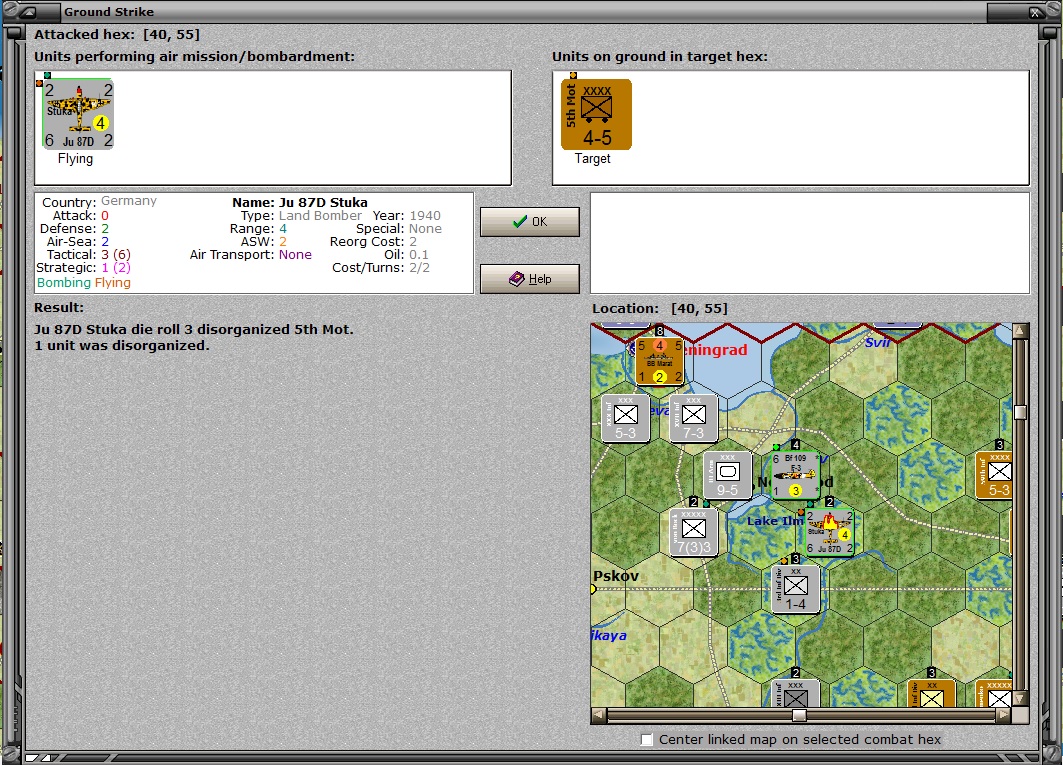Image resolution: width=1063 pixels, height=765 pixels.
Task: Select the flying Ju 87D Stuka unit counter
Action: tap(79, 114)
